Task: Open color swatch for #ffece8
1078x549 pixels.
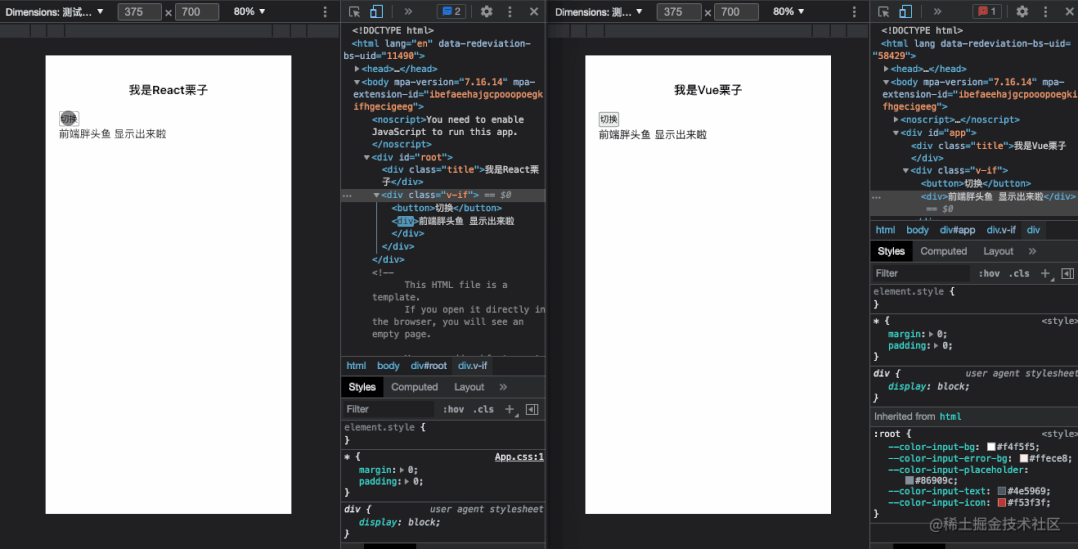Action: click(x=1024, y=458)
